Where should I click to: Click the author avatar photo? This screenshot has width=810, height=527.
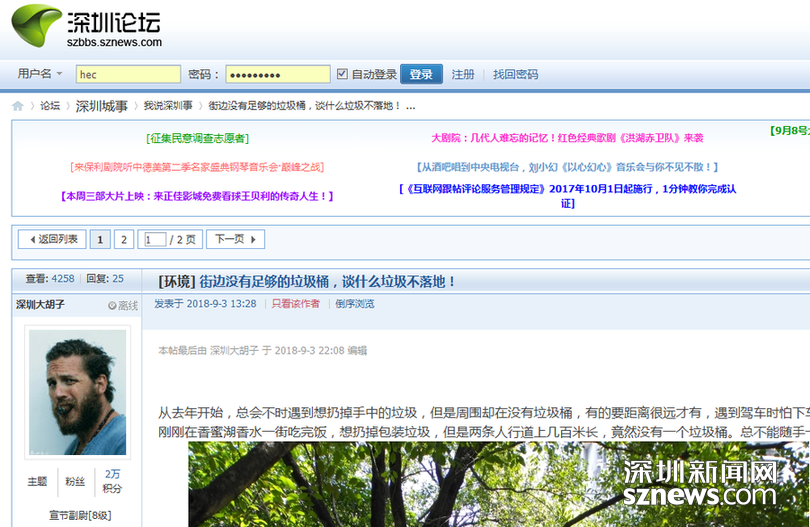pyautogui.click(x=77, y=392)
